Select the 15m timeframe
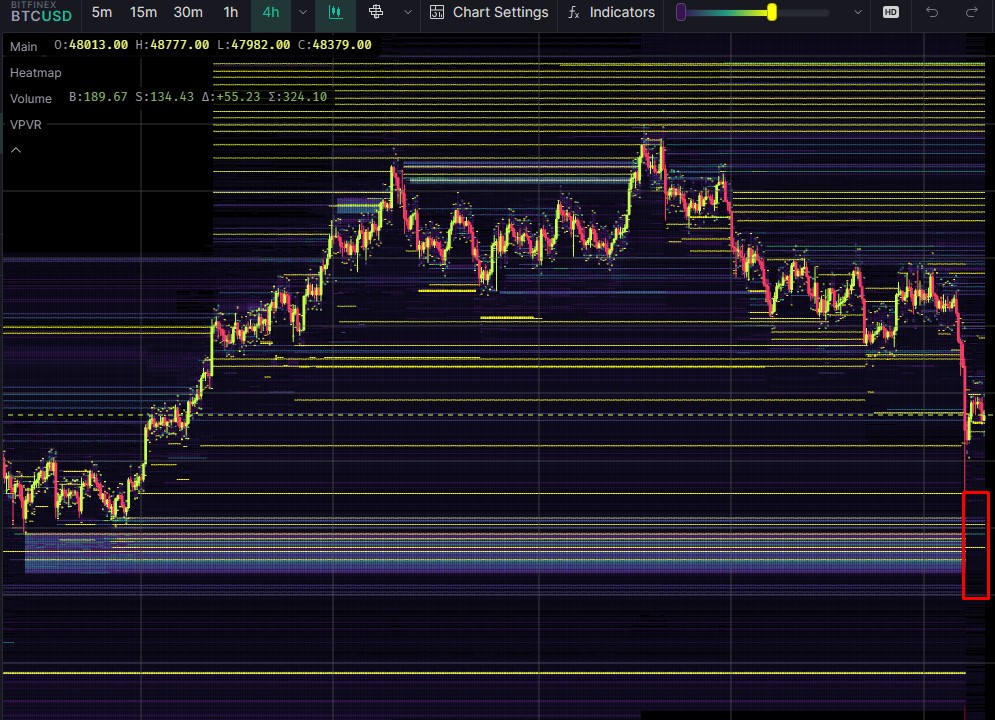Image resolution: width=995 pixels, height=720 pixels. pos(143,12)
